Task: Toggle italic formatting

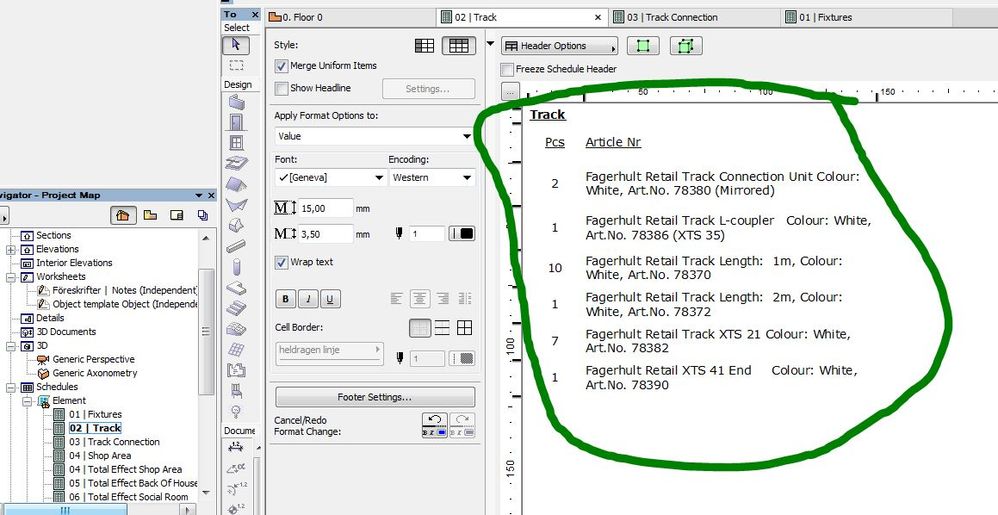Action: pos(307,299)
